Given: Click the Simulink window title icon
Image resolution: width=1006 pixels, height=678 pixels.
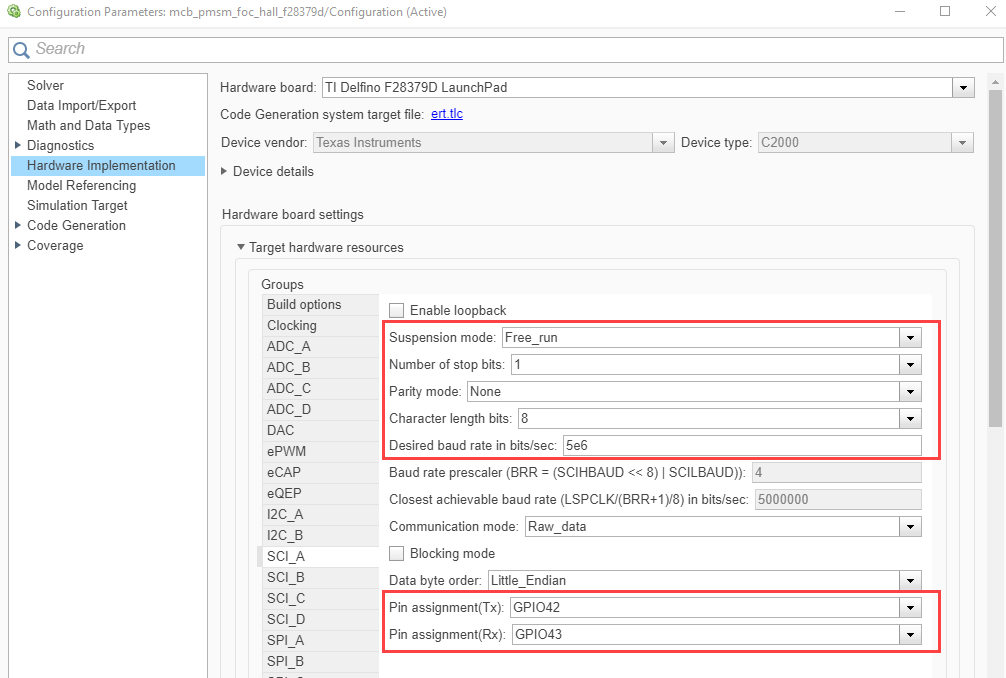Looking at the screenshot, I should (x=13, y=12).
